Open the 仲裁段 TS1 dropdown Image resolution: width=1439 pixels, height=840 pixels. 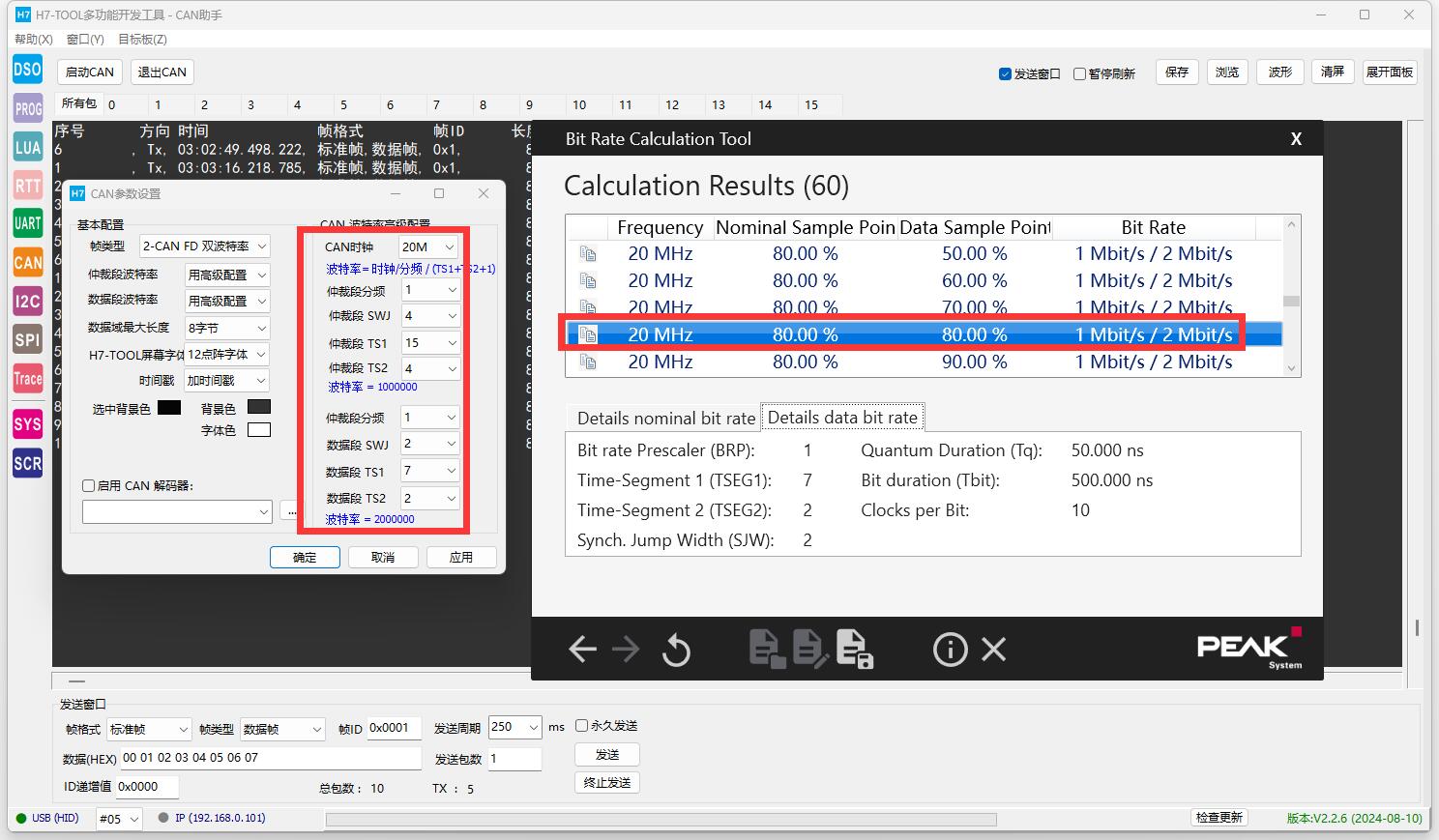click(x=430, y=343)
